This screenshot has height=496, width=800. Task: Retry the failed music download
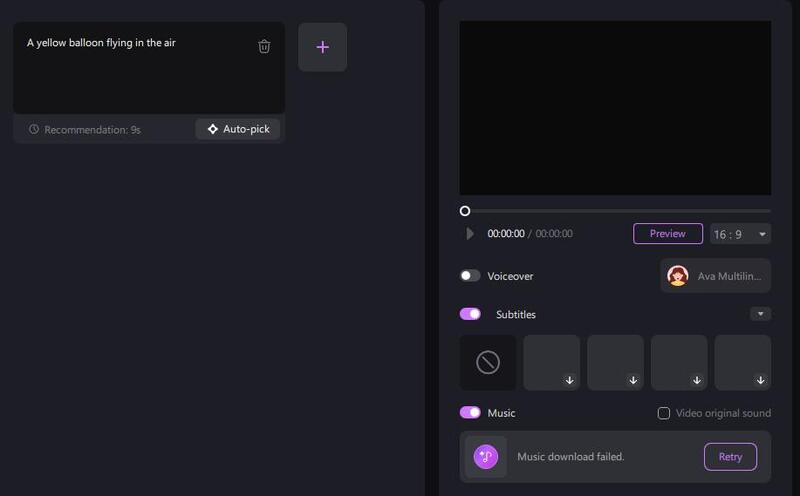point(730,457)
